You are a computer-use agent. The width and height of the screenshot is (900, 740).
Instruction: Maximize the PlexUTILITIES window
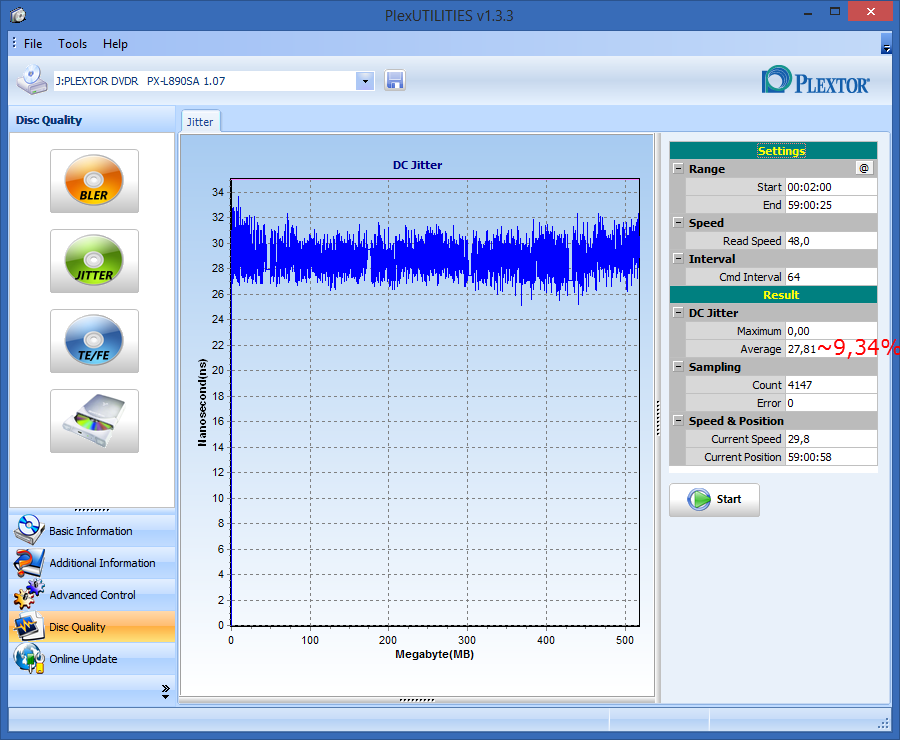click(x=835, y=12)
